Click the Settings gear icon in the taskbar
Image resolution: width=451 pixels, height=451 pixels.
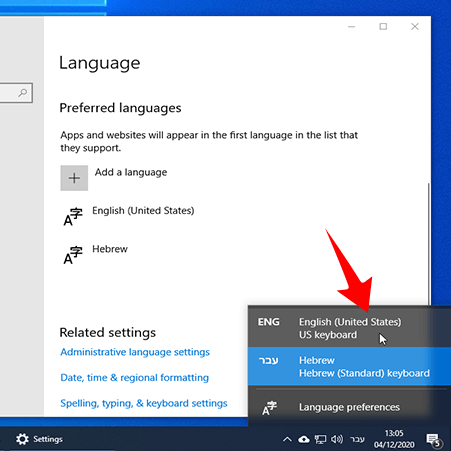22,439
